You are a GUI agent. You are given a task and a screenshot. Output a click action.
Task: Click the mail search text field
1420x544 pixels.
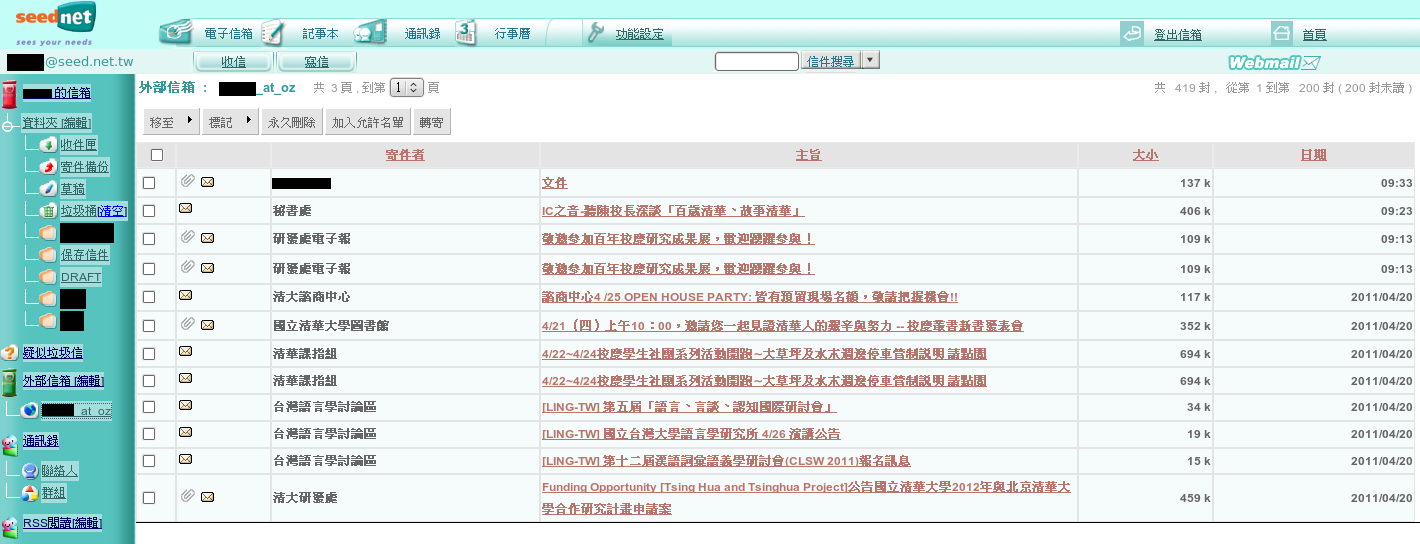756,62
